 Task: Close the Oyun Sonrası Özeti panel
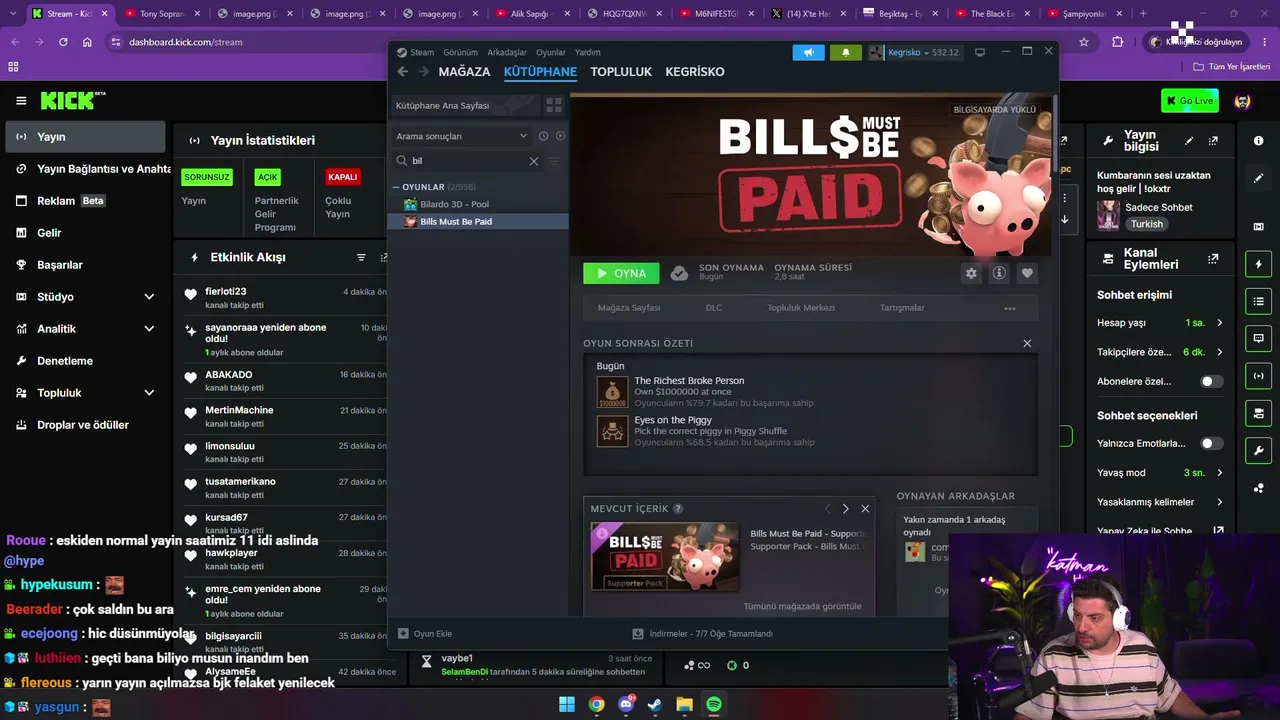1027,343
